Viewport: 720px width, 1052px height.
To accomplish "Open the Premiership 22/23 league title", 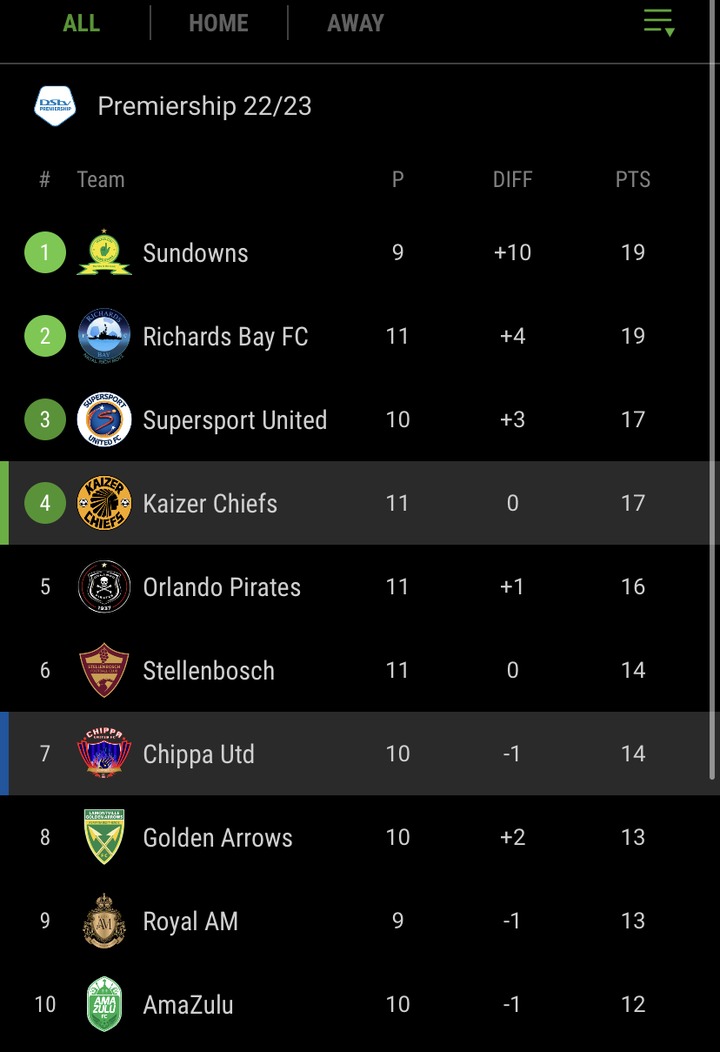I will tap(205, 106).
